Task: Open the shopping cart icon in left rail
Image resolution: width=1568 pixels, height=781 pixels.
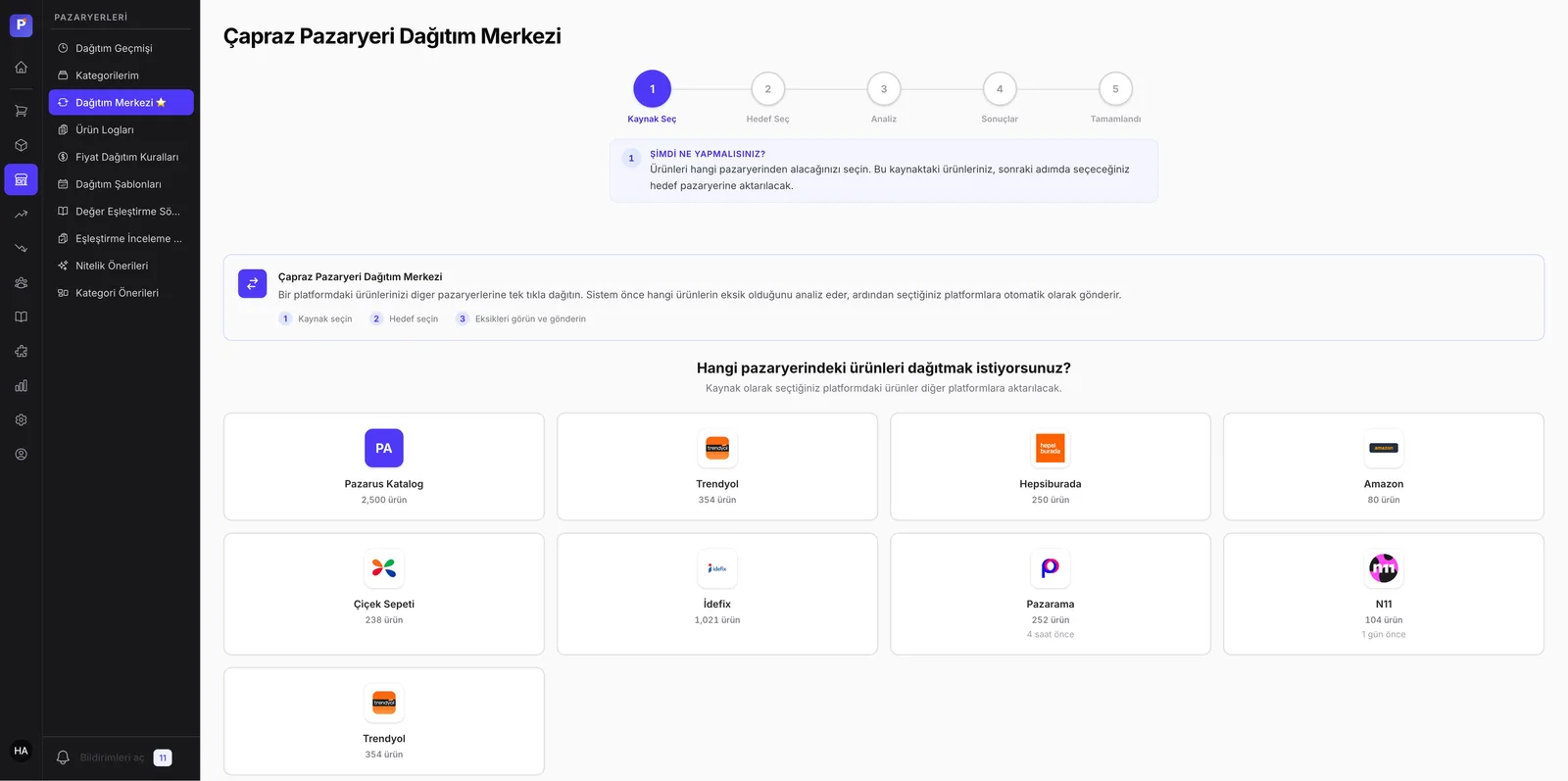Action: [x=21, y=111]
